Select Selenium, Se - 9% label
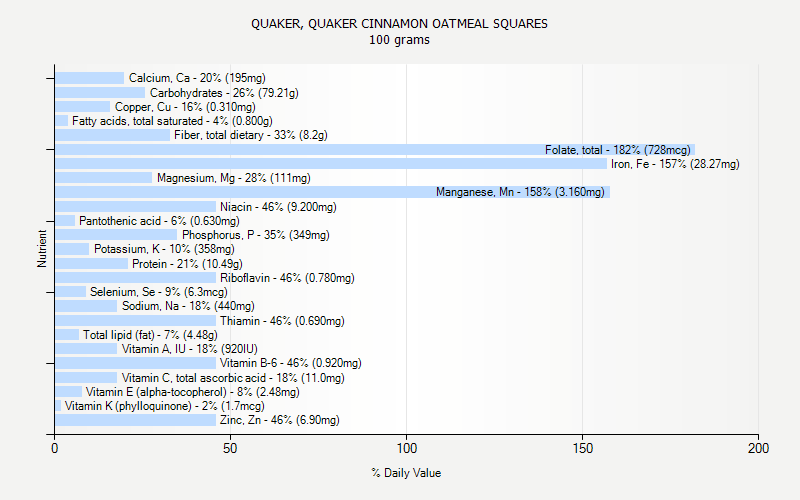The image size is (800, 500). coord(159,292)
